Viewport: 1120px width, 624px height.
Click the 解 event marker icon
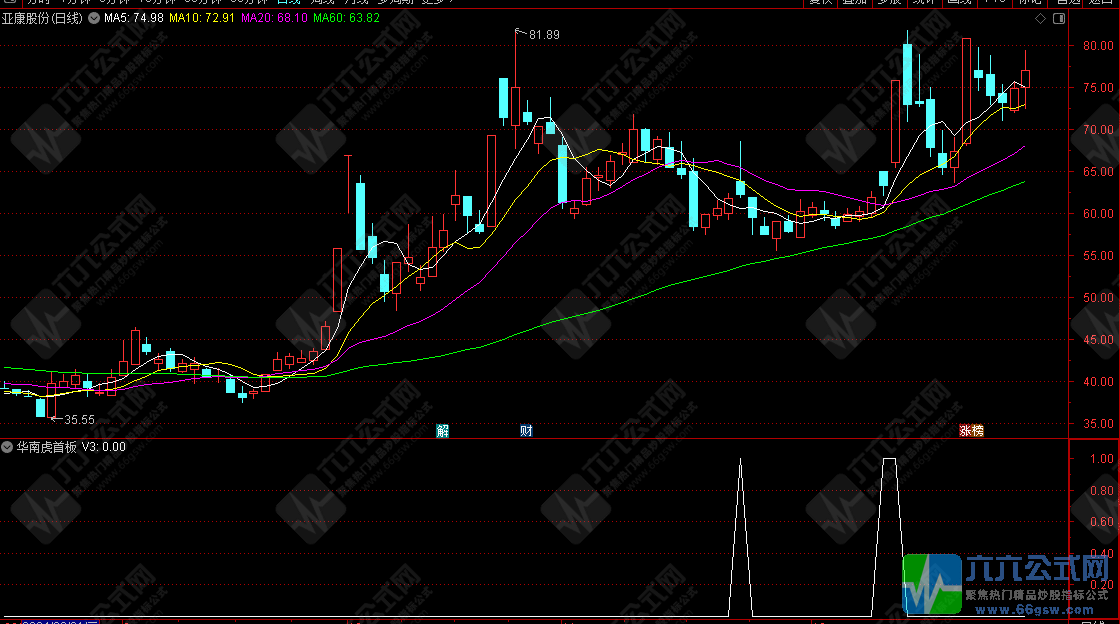pos(443,431)
